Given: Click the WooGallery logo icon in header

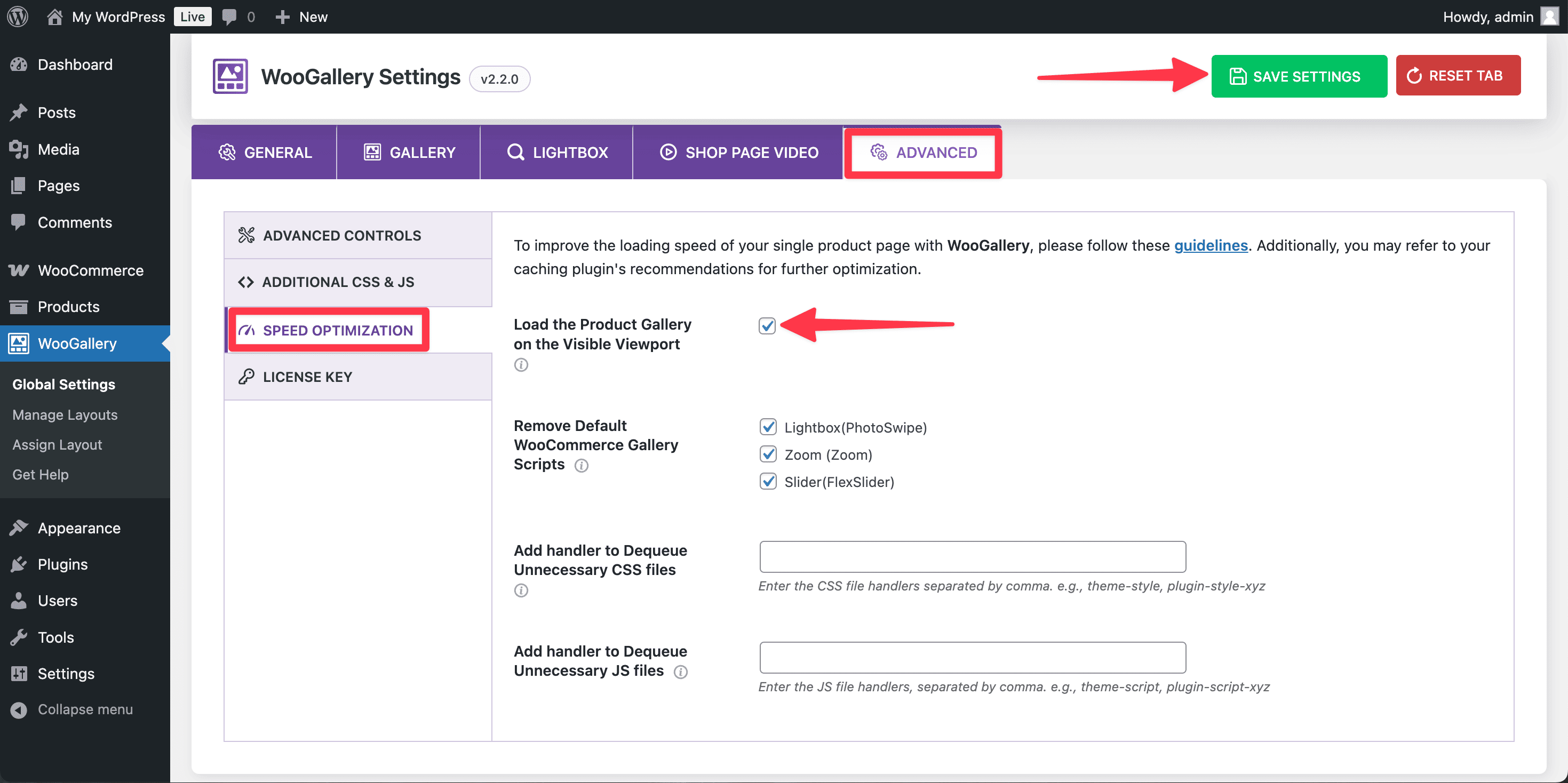Looking at the screenshot, I should (230, 77).
